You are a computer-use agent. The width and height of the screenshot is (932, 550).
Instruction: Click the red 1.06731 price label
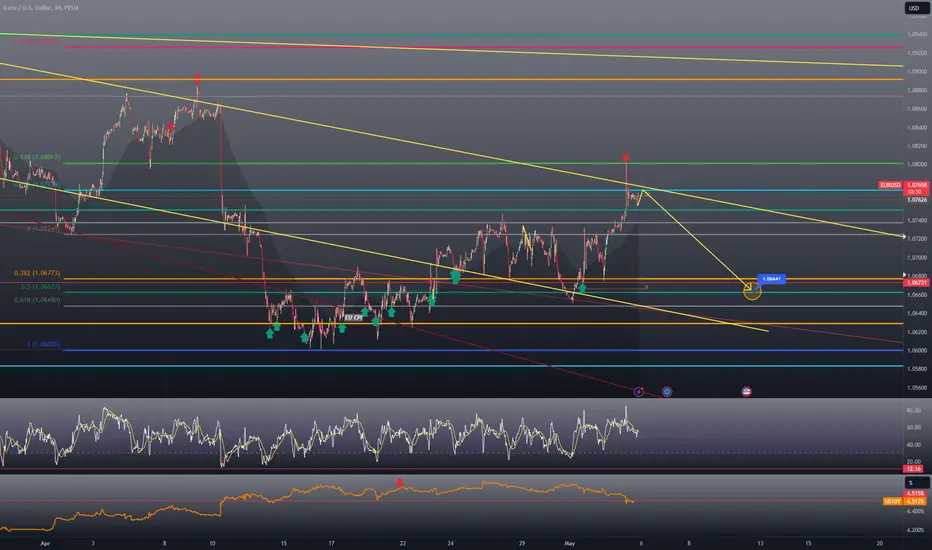coord(916,283)
